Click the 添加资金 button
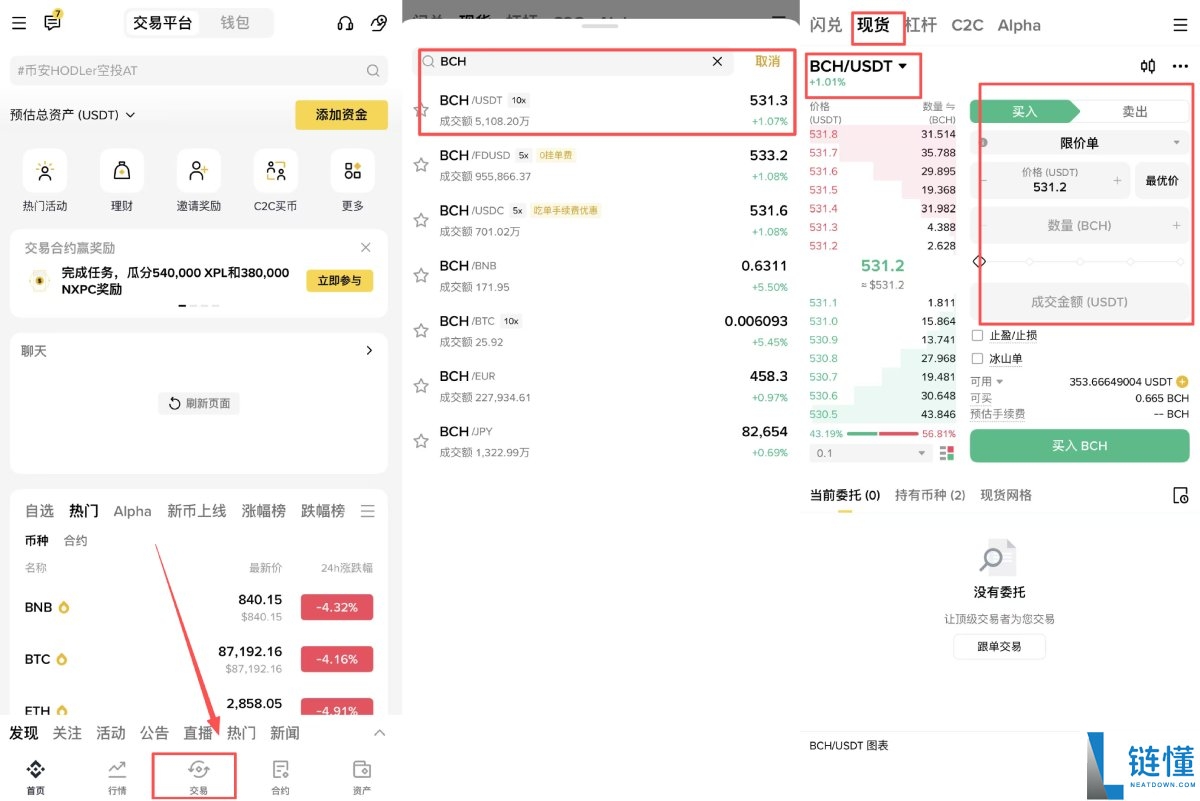Viewport: 1200px width, 801px height. (x=340, y=115)
